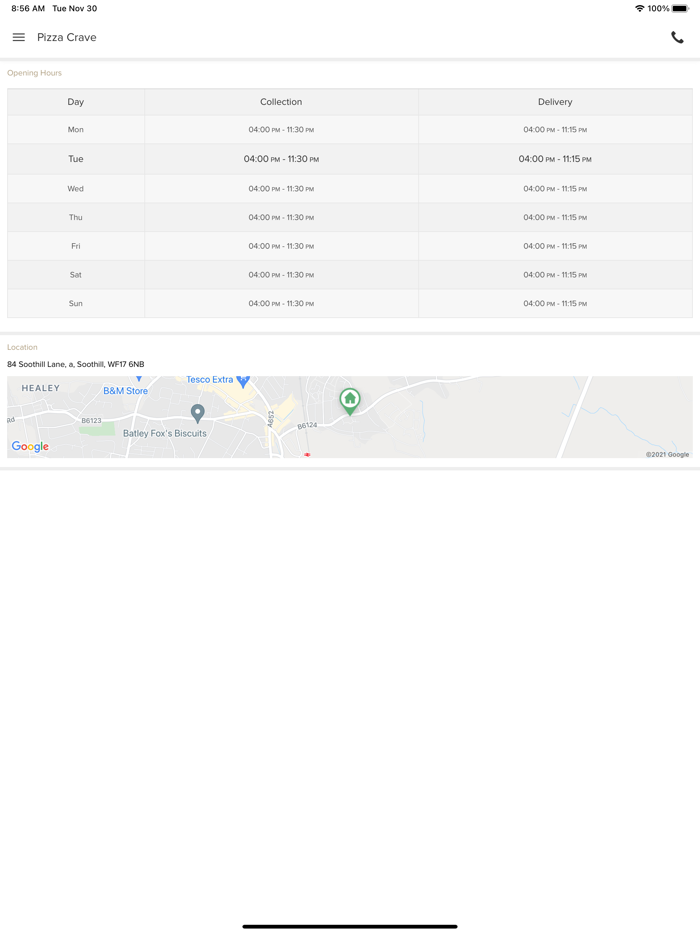This screenshot has height=934, width=700.
Task: Tap the 84 Soothill Lane address text
Action: (x=76, y=364)
